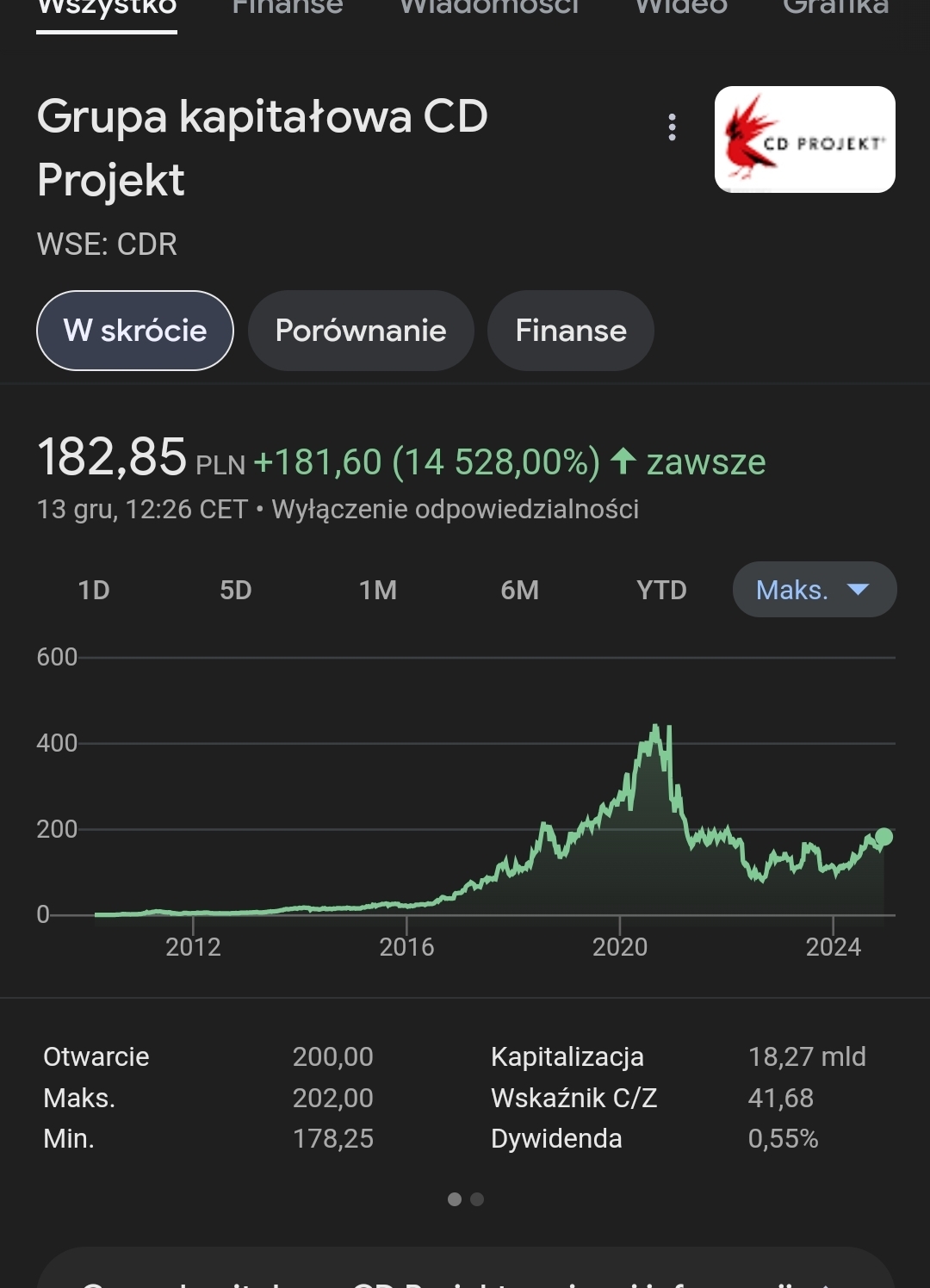Show the 1D chart range
This screenshot has width=930, height=1288.
94,590
